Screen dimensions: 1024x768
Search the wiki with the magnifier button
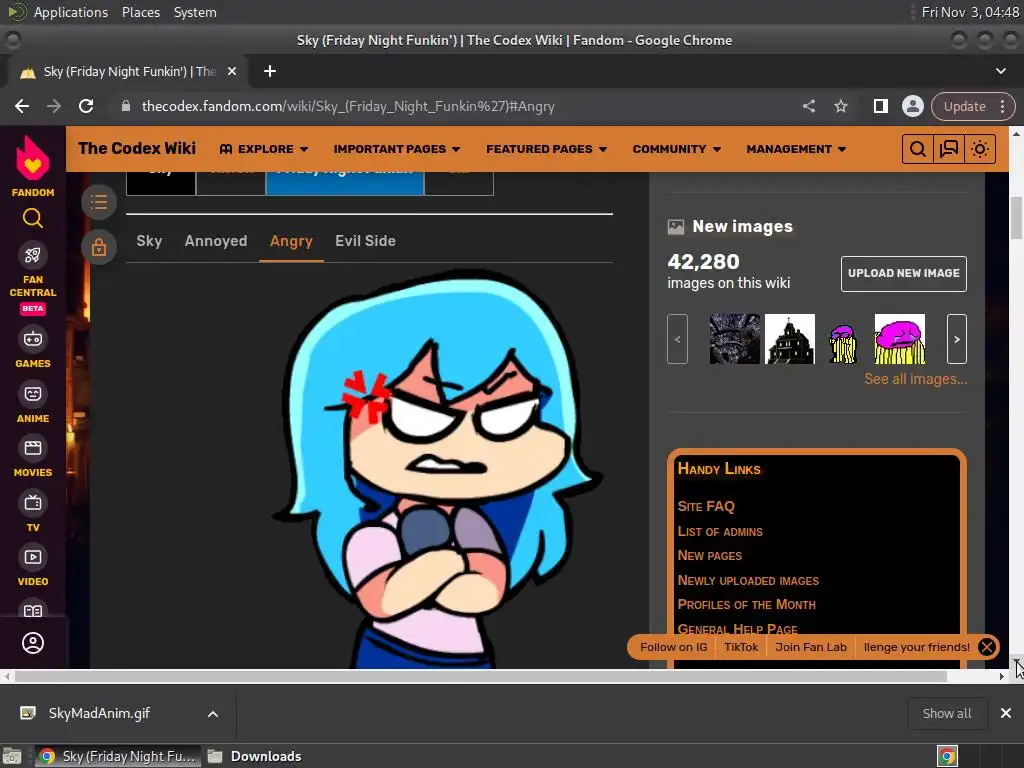point(917,149)
